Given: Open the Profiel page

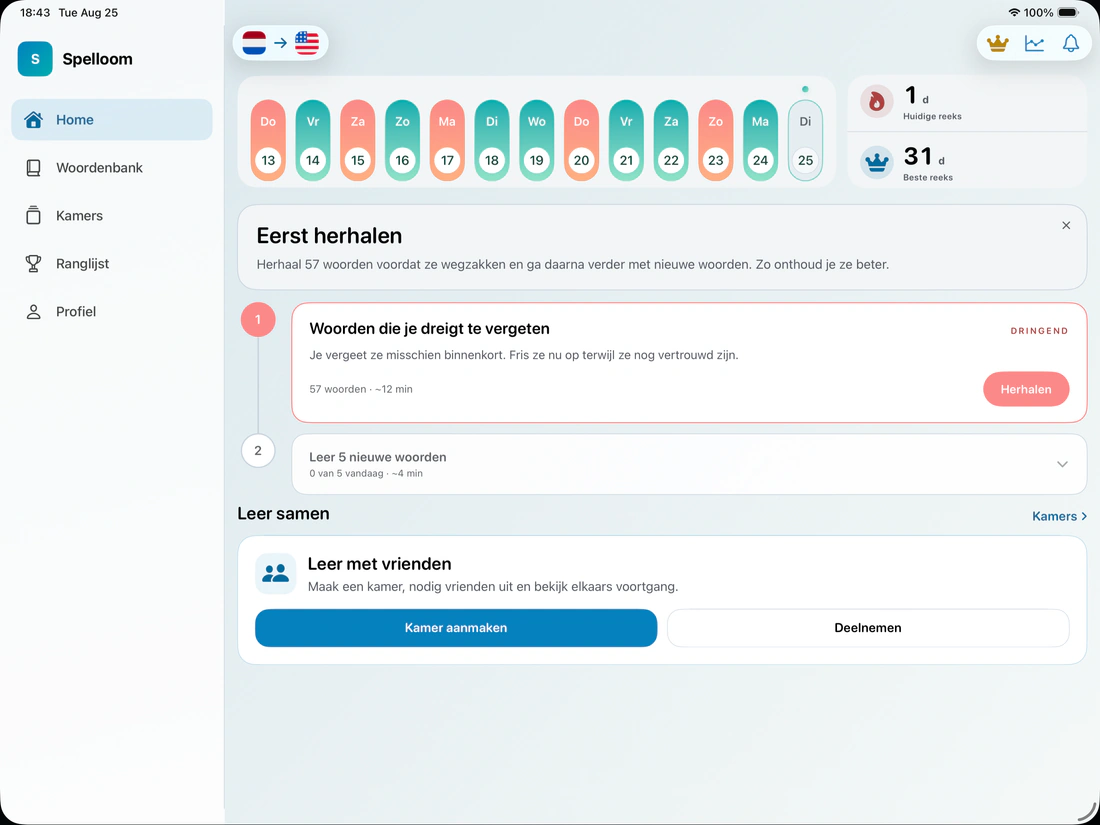Looking at the screenshot, I should pyautogui.click(x=112, y=311).
